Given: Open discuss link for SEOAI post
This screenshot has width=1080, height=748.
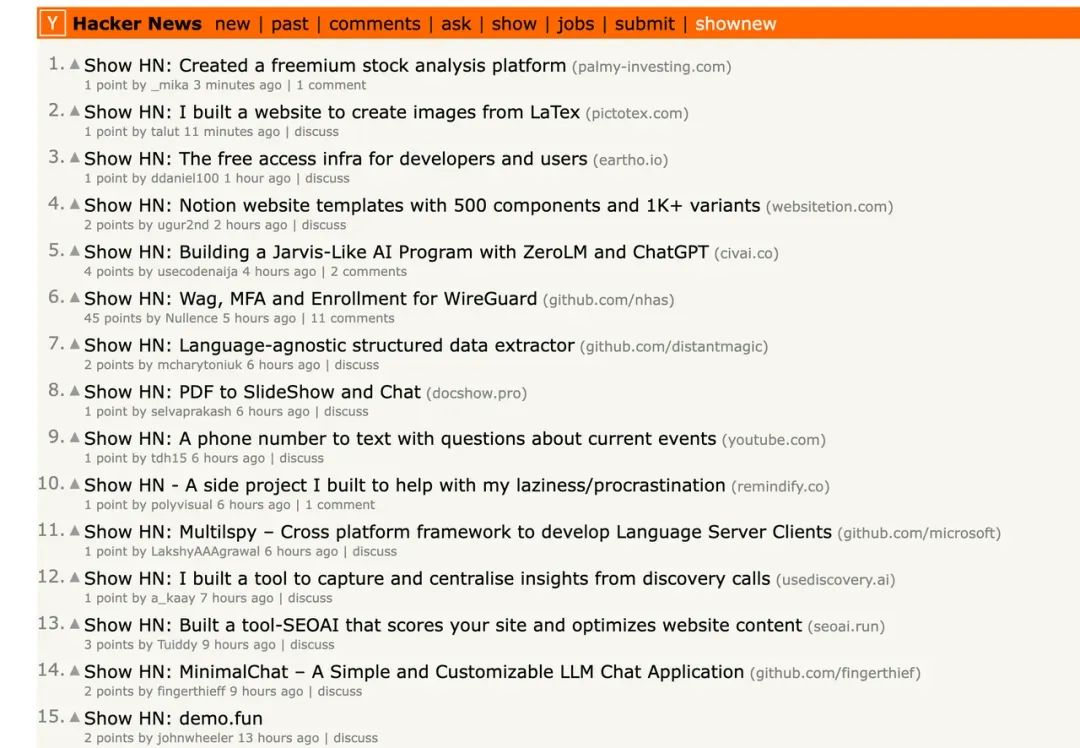Looking at the screenshot, I should point(312,645).
